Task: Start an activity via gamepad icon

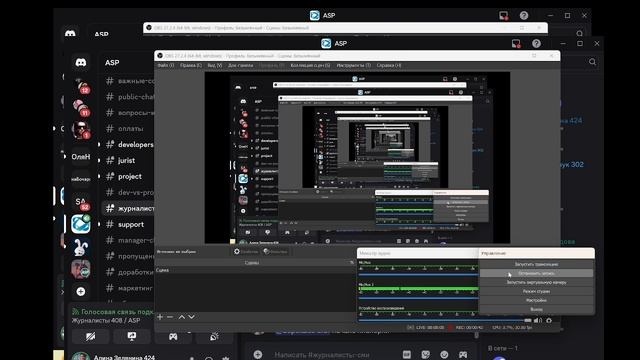Action: [173, 337]
